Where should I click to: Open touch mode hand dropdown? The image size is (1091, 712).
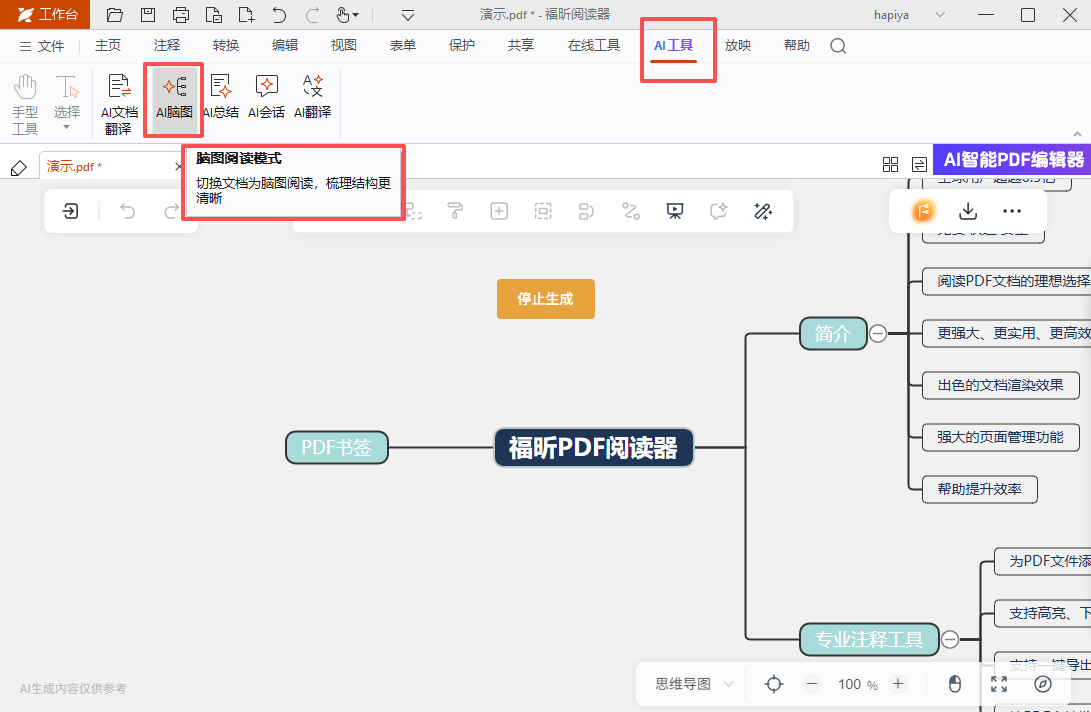click(x=347, y=15)
